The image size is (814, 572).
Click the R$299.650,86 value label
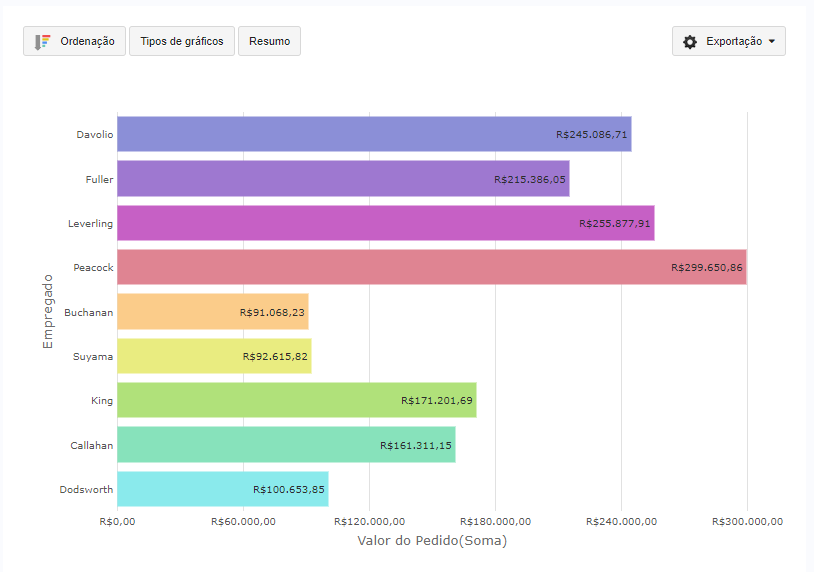[707, 267]
